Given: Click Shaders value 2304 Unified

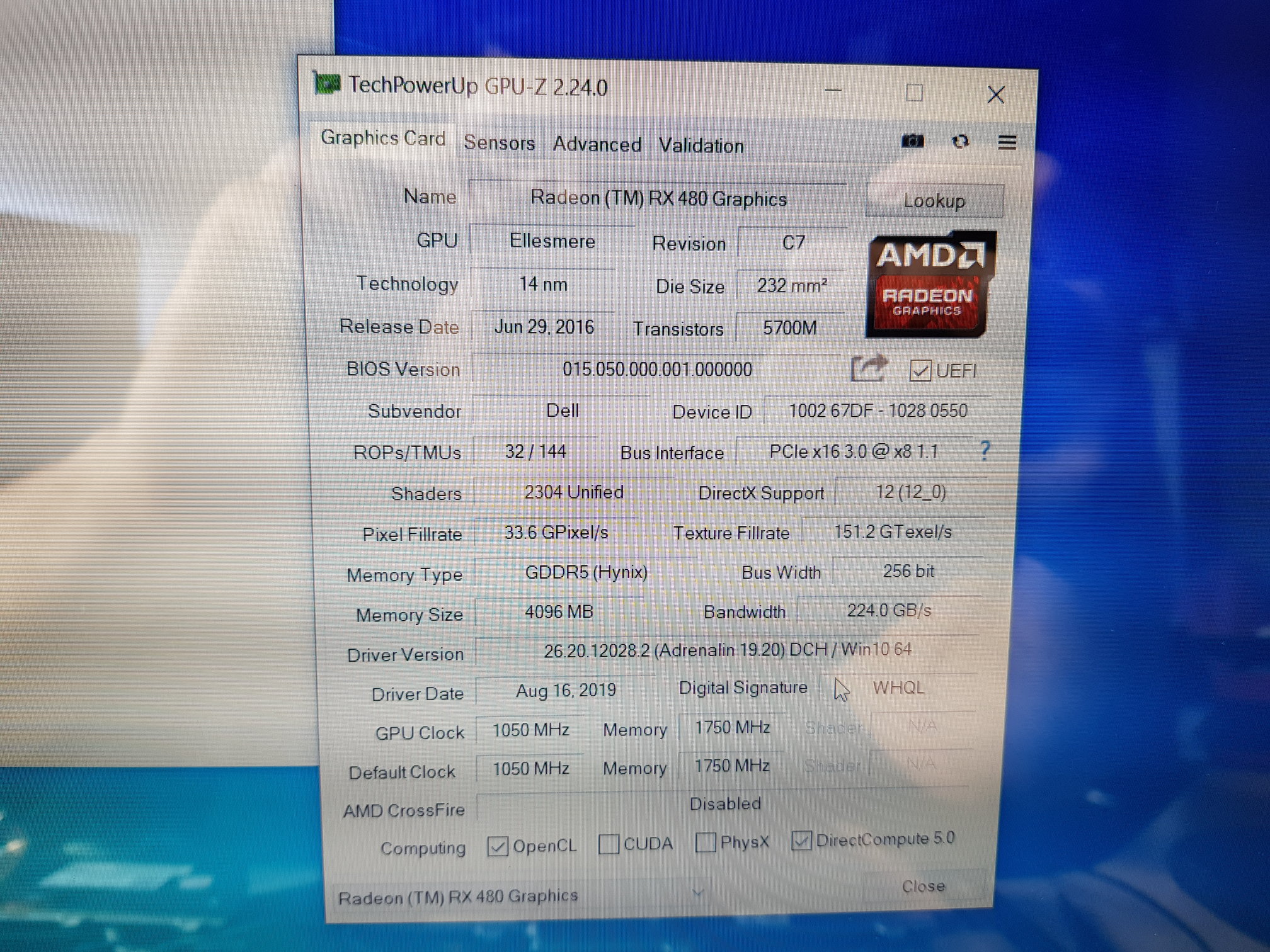Looking at the screenshot, I should tap(574, 492).
